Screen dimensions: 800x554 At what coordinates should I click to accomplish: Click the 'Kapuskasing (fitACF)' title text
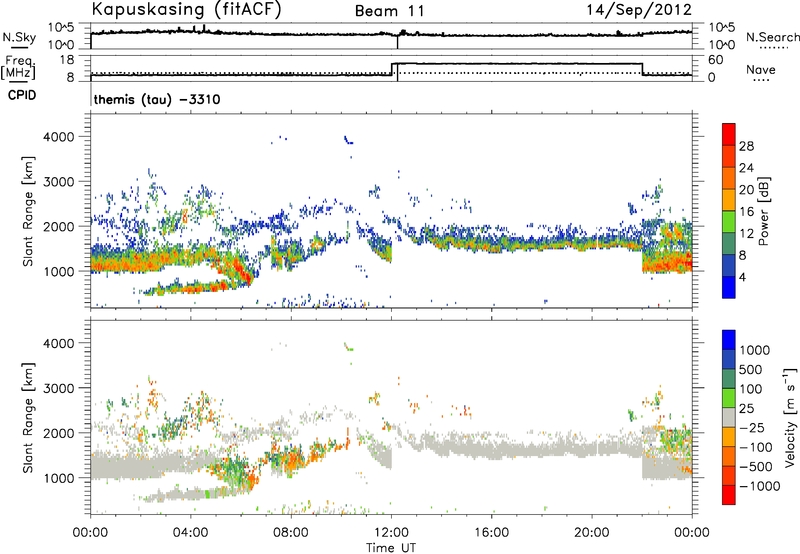(x=186, y=10)
